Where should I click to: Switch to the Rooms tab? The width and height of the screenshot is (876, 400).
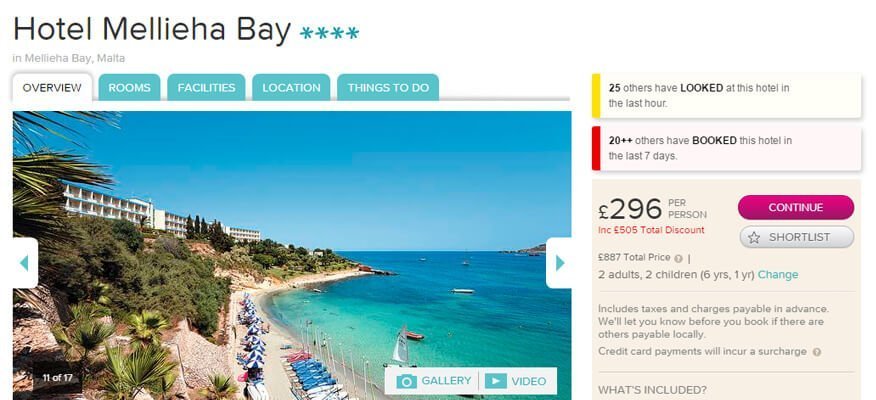click(x=130, y=88)
